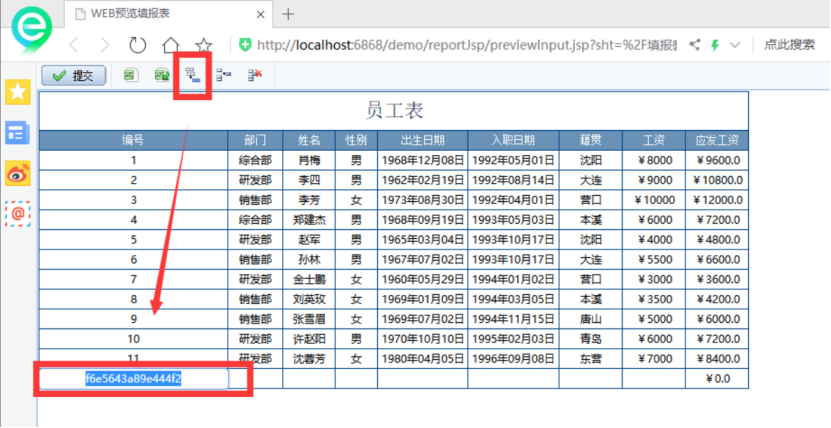831x428 pixels.
Task: Click the hire date 1992年08月14日
Action: (x=513, y=180)
